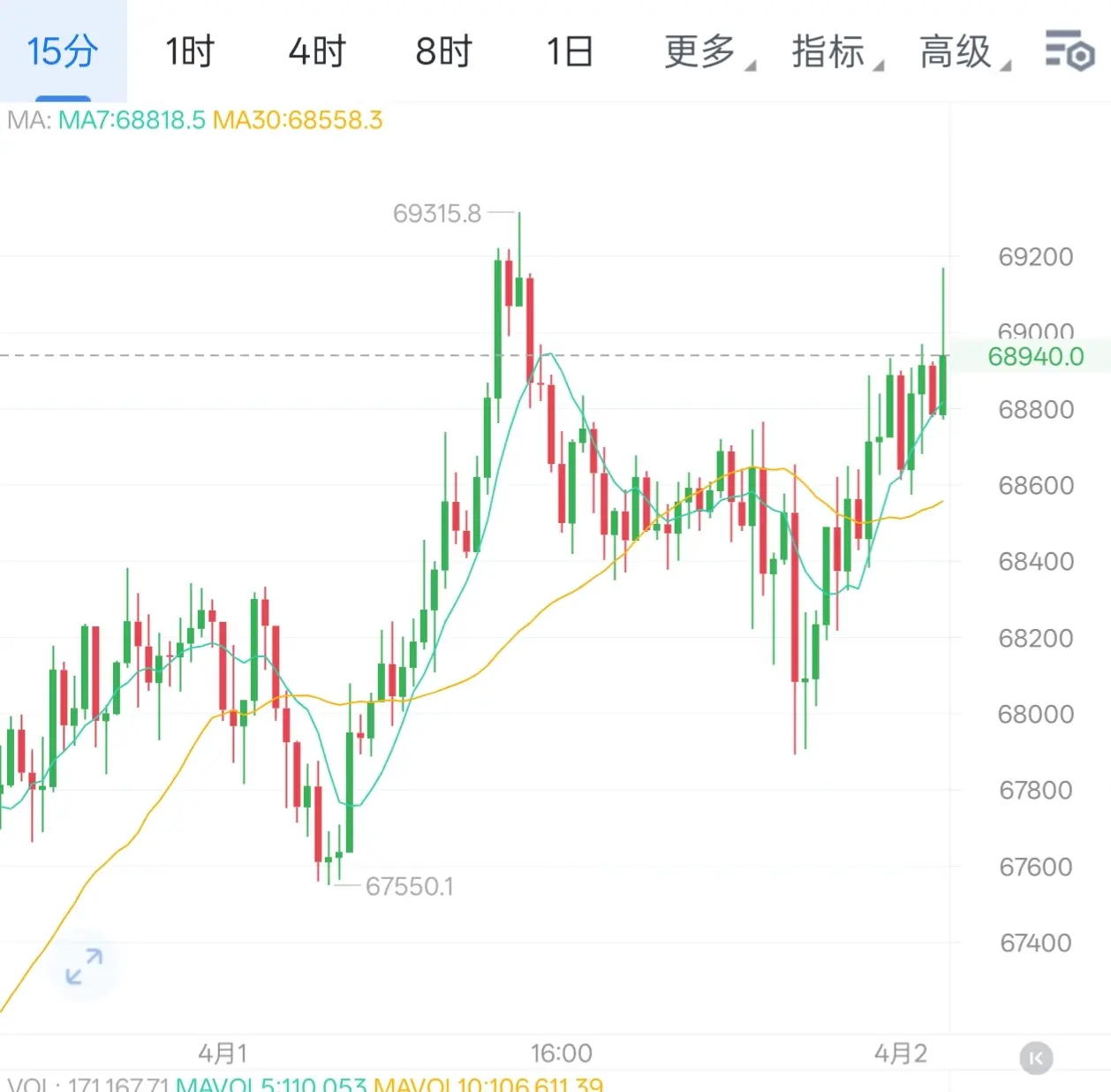Switch to the 1时 timeframe
The width and height of the screenshot is (1111, 1092).
(x=190, y=51)
